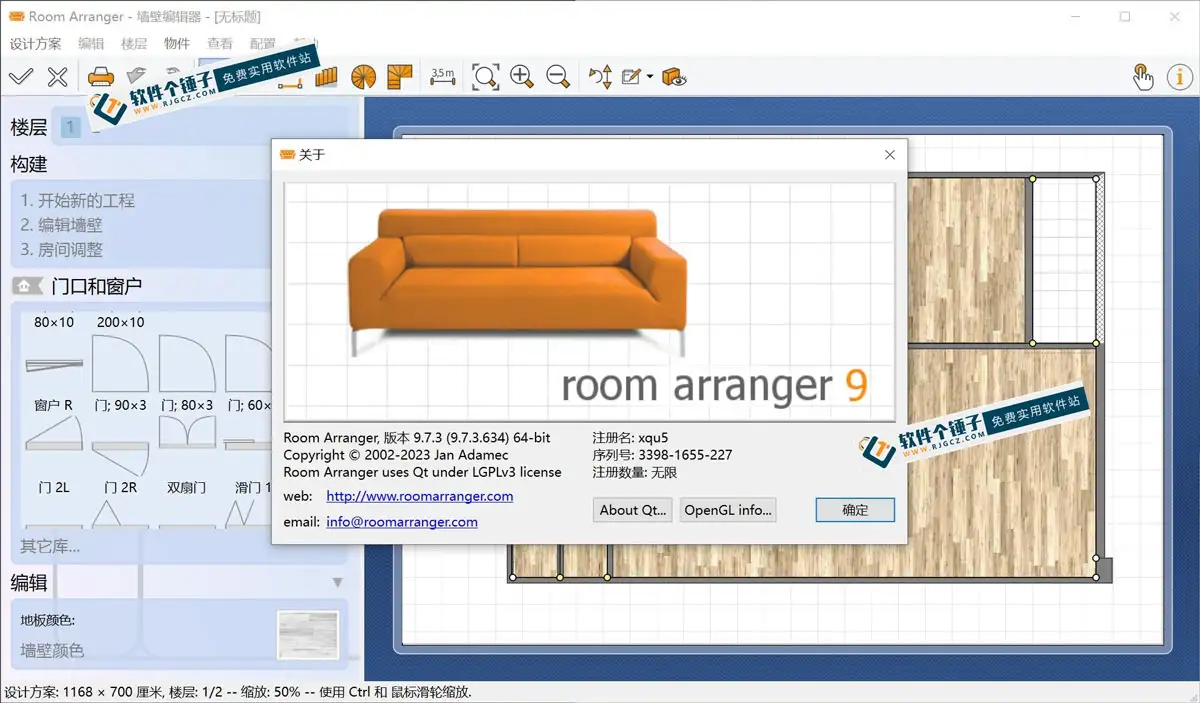Screen dimensions: 1200x703
Task: Click the cancel X toolbar icon
Action: (58, 76)
